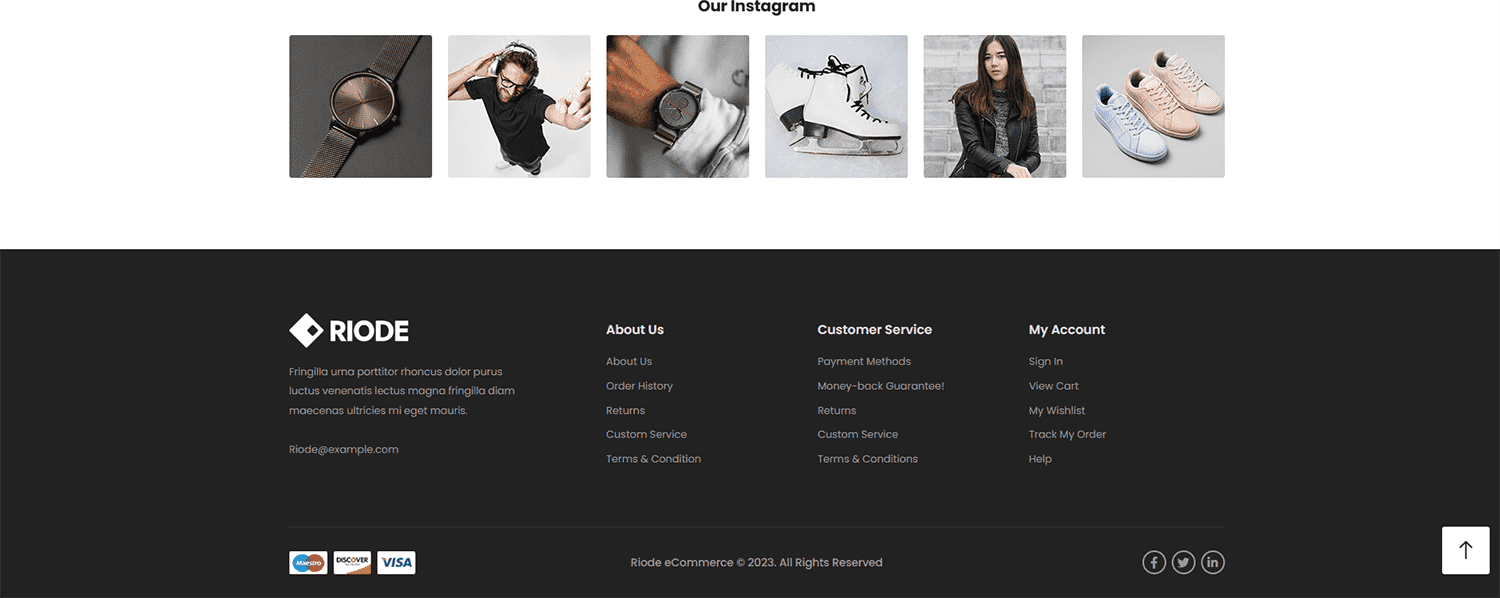Viewport: 1500px width, 598px height.
Task: Click the scroll-to-top arrow button
Action: [1466, 550]
